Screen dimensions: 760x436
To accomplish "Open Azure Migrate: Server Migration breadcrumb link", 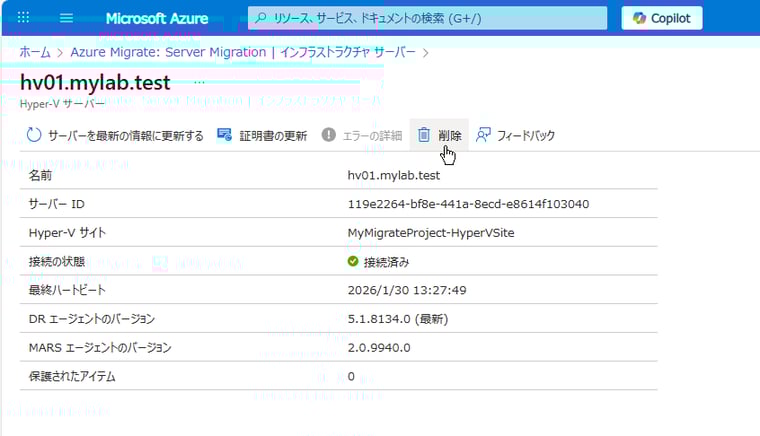I will click(x=243, y=52).
